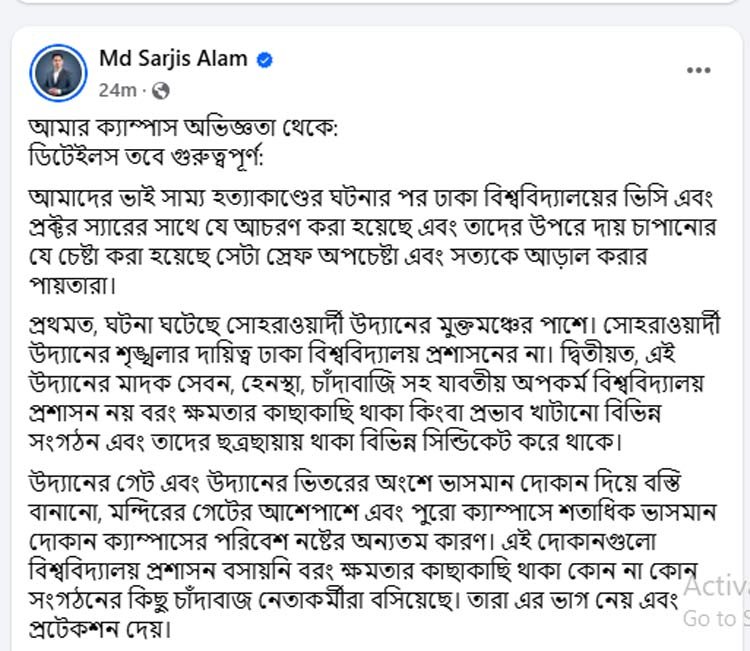Image resolution: width=750 pixels, height=651 pixels.
Task: Click the word 'পায়তারা।' ending second paragraph
Action: pyautogui.click(x=72, y=286)
